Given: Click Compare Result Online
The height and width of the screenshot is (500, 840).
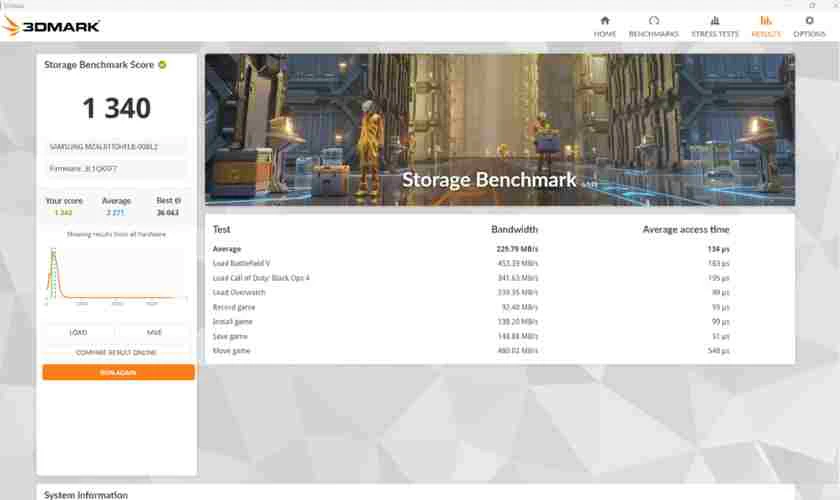Looking at the screenshot, I should pos(117,352).
